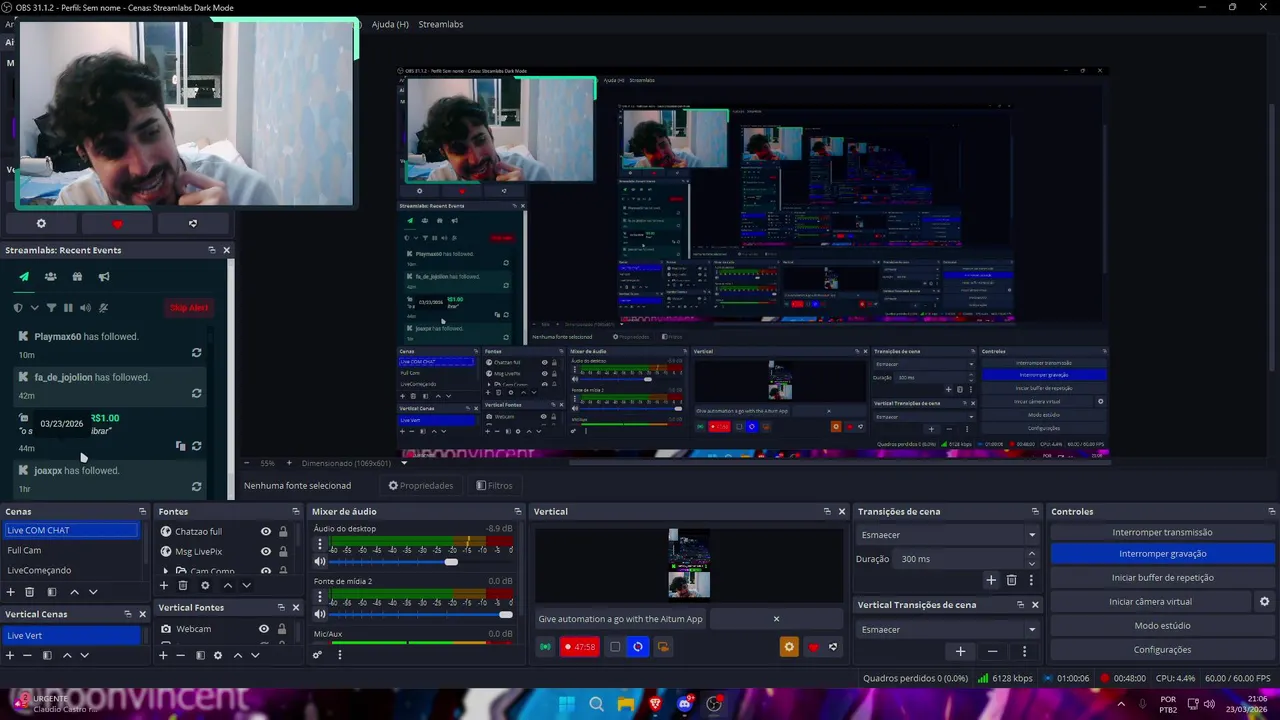Toggle lock on Chatzao full source
Viewport: 1280px width, 720px height.
click(283, 532)
